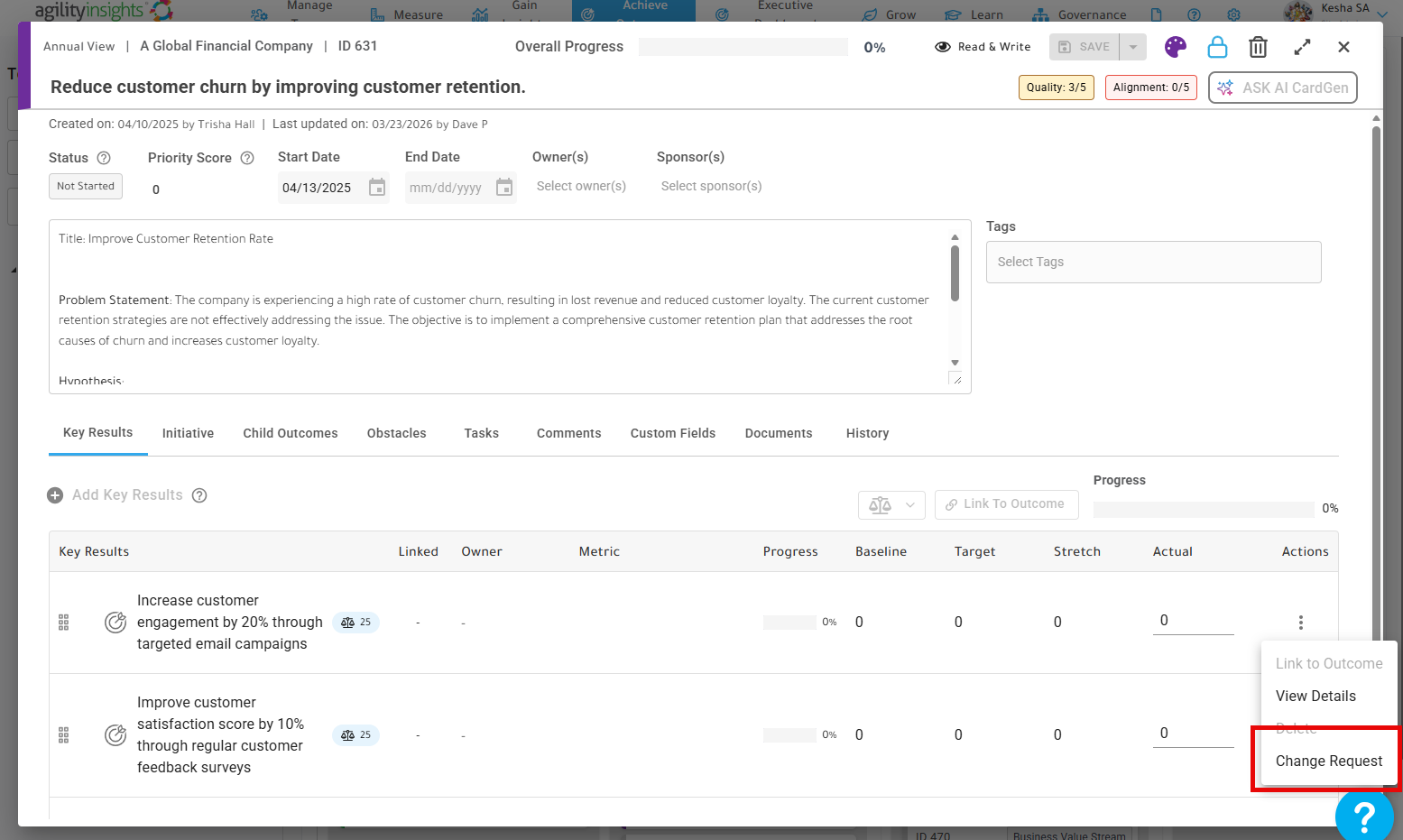Screen dimensions: 1403x840
Task: Open the End Date calendar picker icon
Action: pyautogui.click(x=504, y=188)
